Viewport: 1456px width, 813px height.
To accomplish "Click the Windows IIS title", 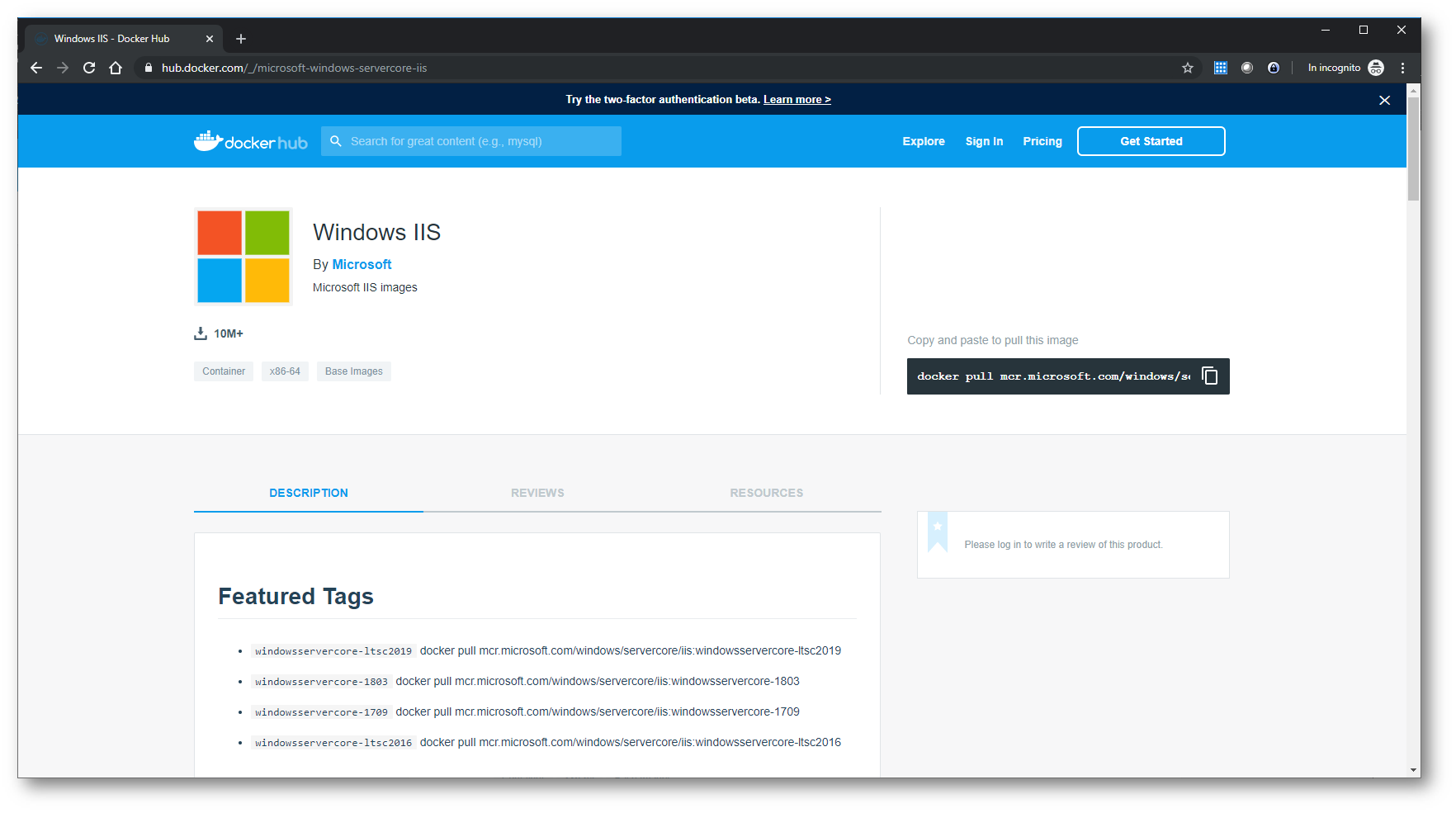I will click(x=376, y=232).
